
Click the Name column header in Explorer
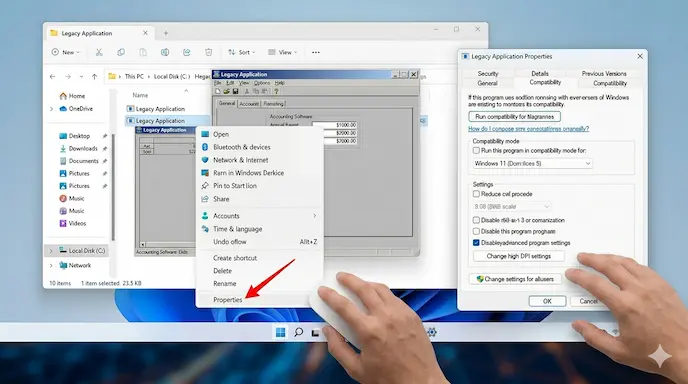(x=140, y=95)
